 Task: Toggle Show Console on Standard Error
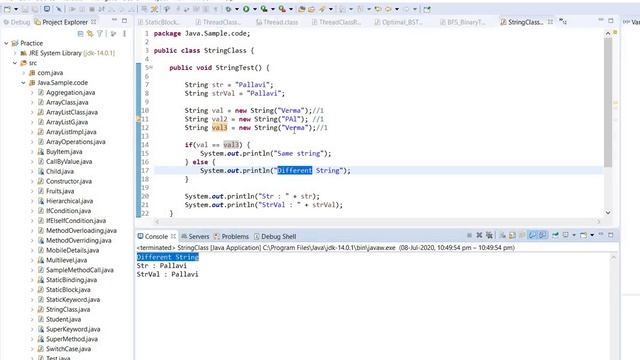click(x=542, y=235)
